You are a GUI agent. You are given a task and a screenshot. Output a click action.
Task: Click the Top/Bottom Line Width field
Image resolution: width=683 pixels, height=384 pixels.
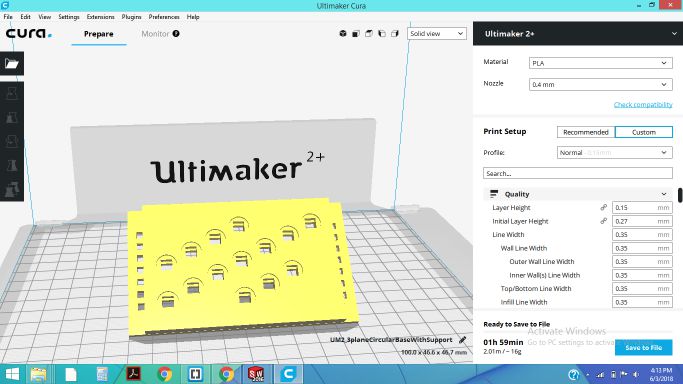click(x=642, y=289)
